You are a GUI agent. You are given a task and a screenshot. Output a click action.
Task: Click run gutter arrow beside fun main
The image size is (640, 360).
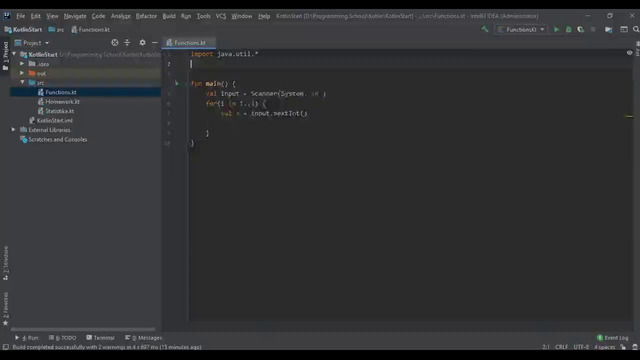(x=177, y=83)
